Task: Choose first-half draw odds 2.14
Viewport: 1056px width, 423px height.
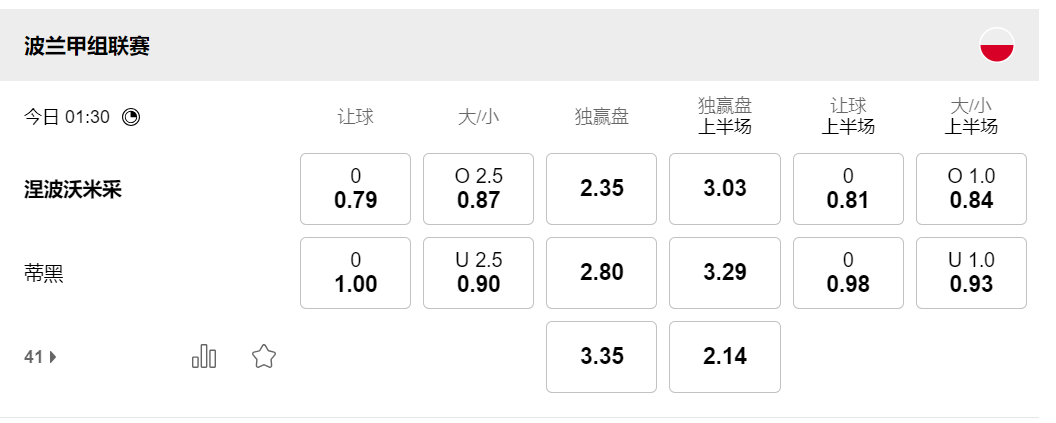Action: click(725, 357)
